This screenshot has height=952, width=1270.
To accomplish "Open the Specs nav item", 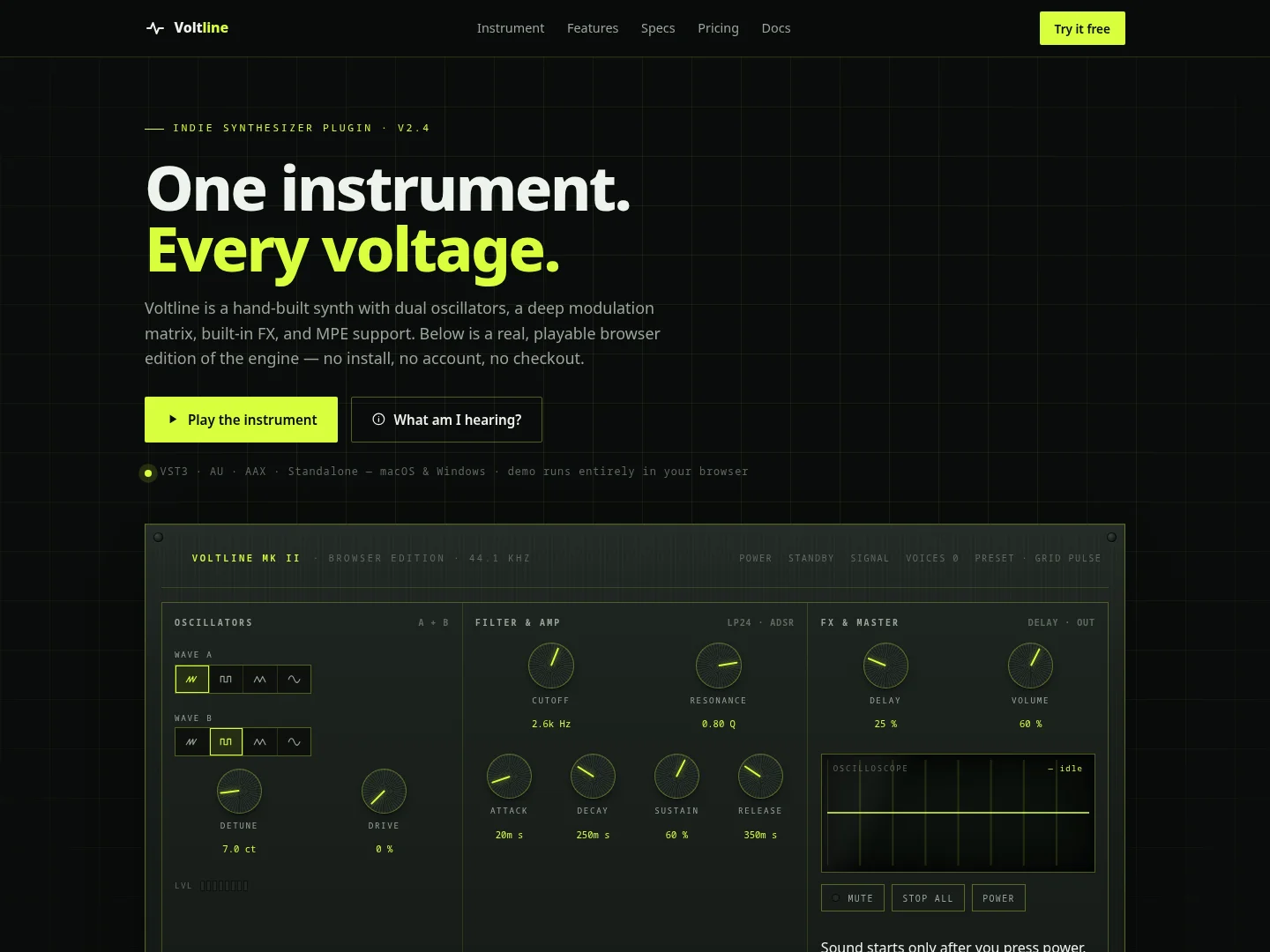I will click(658, 28).
